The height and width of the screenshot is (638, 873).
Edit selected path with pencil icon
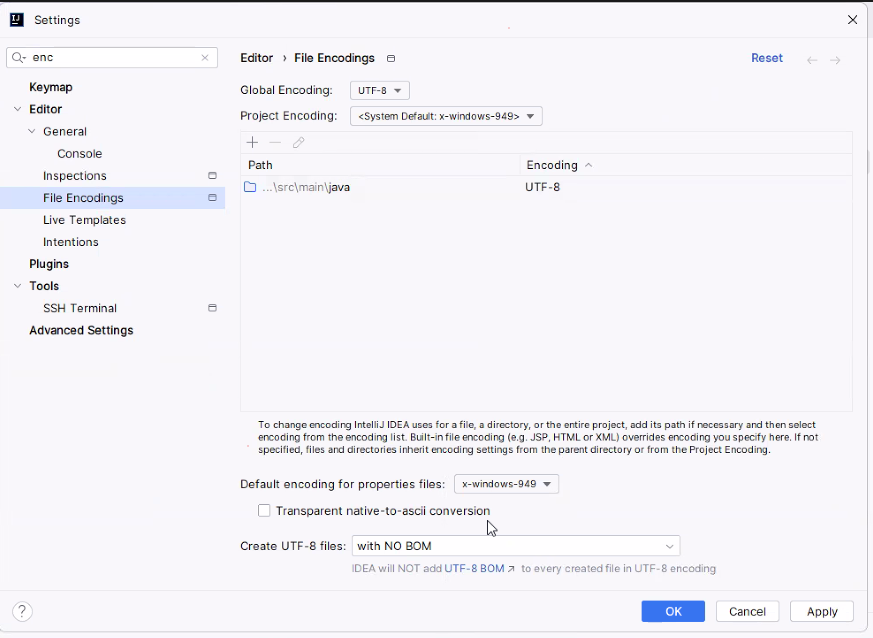click(298, 143)
